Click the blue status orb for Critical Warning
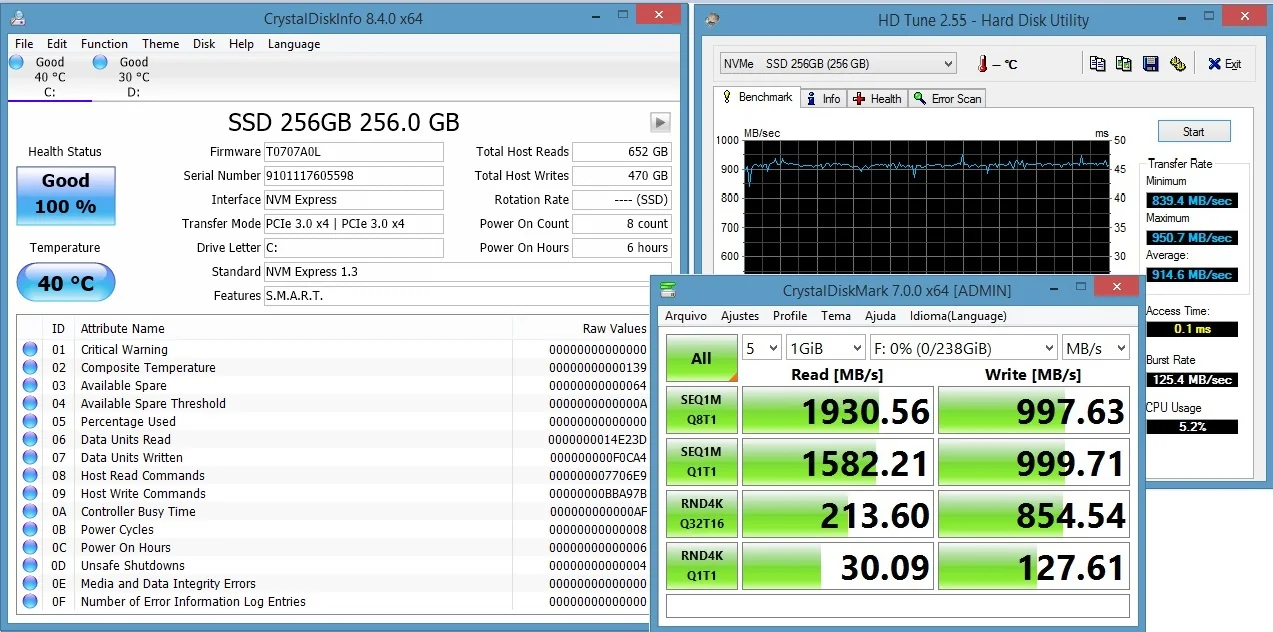The width and height of the screenshot is (1273, 632). [30, 350]
